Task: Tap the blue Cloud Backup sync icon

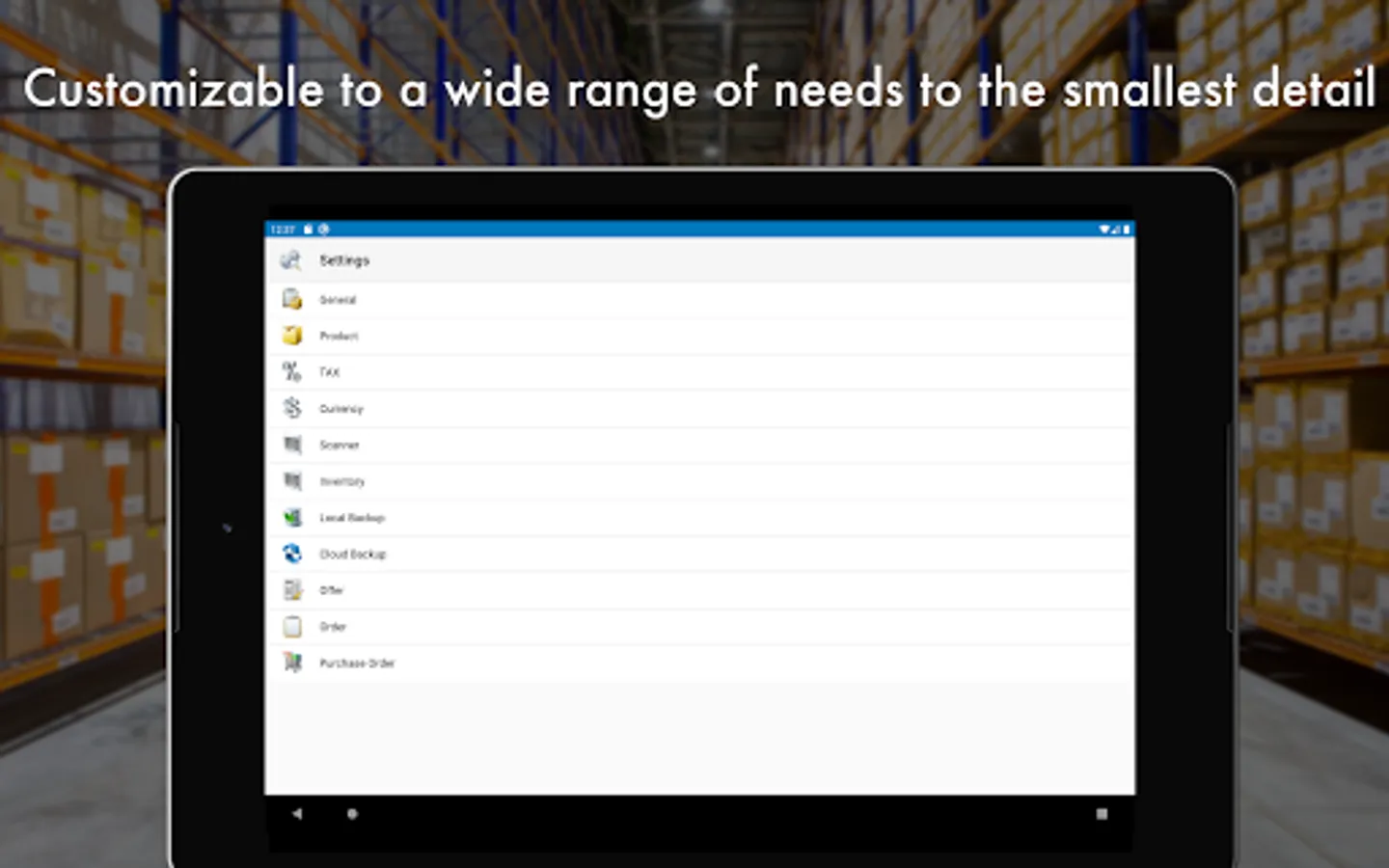Action: [291, 554]
